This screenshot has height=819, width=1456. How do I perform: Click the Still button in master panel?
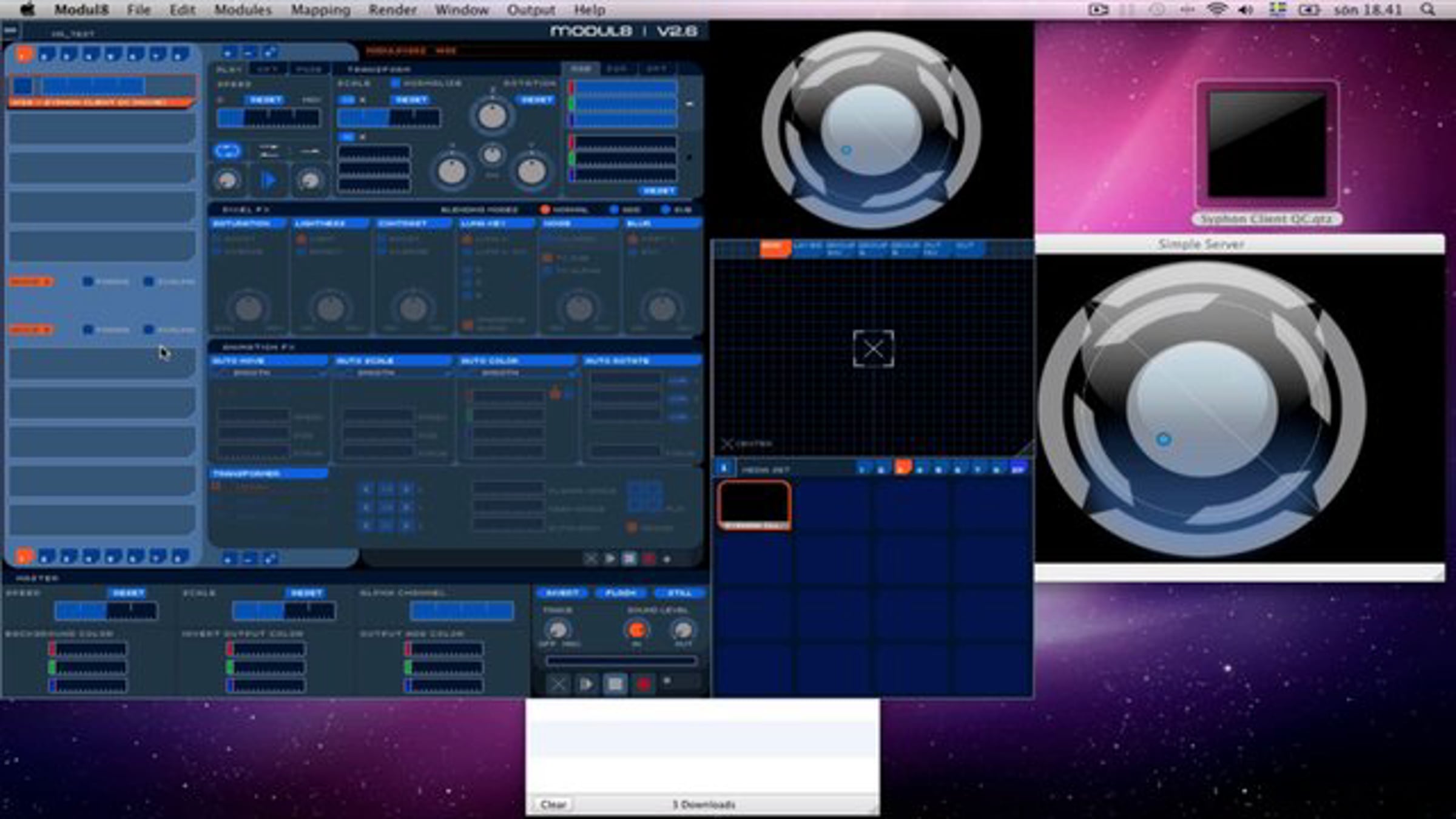[679, 593]
